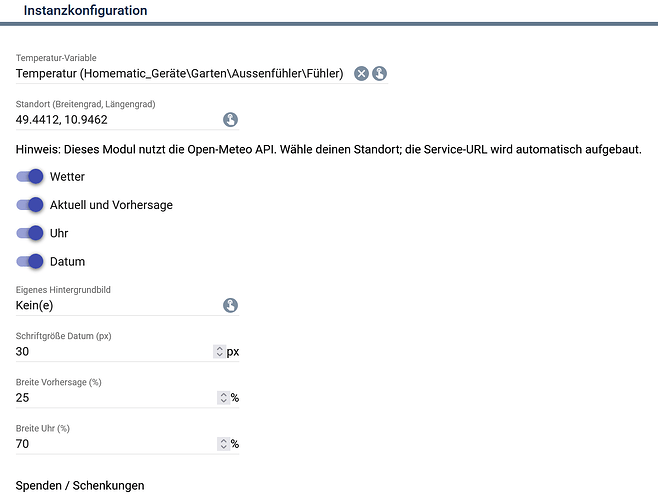
Task: Click Schriftgröße Datum stepper arrows
Action: (x=219, y=351)
